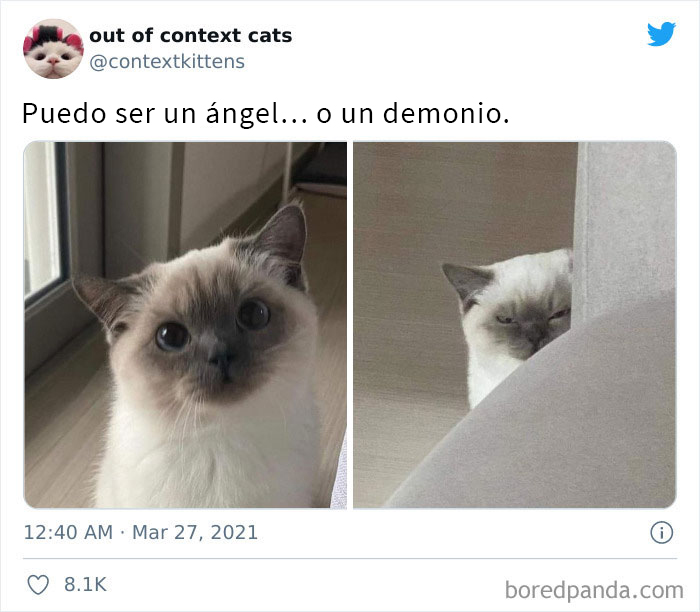Screen dimensions: 700x612
Task: Open the right squinting cat photo
Action: pos(515,325)
